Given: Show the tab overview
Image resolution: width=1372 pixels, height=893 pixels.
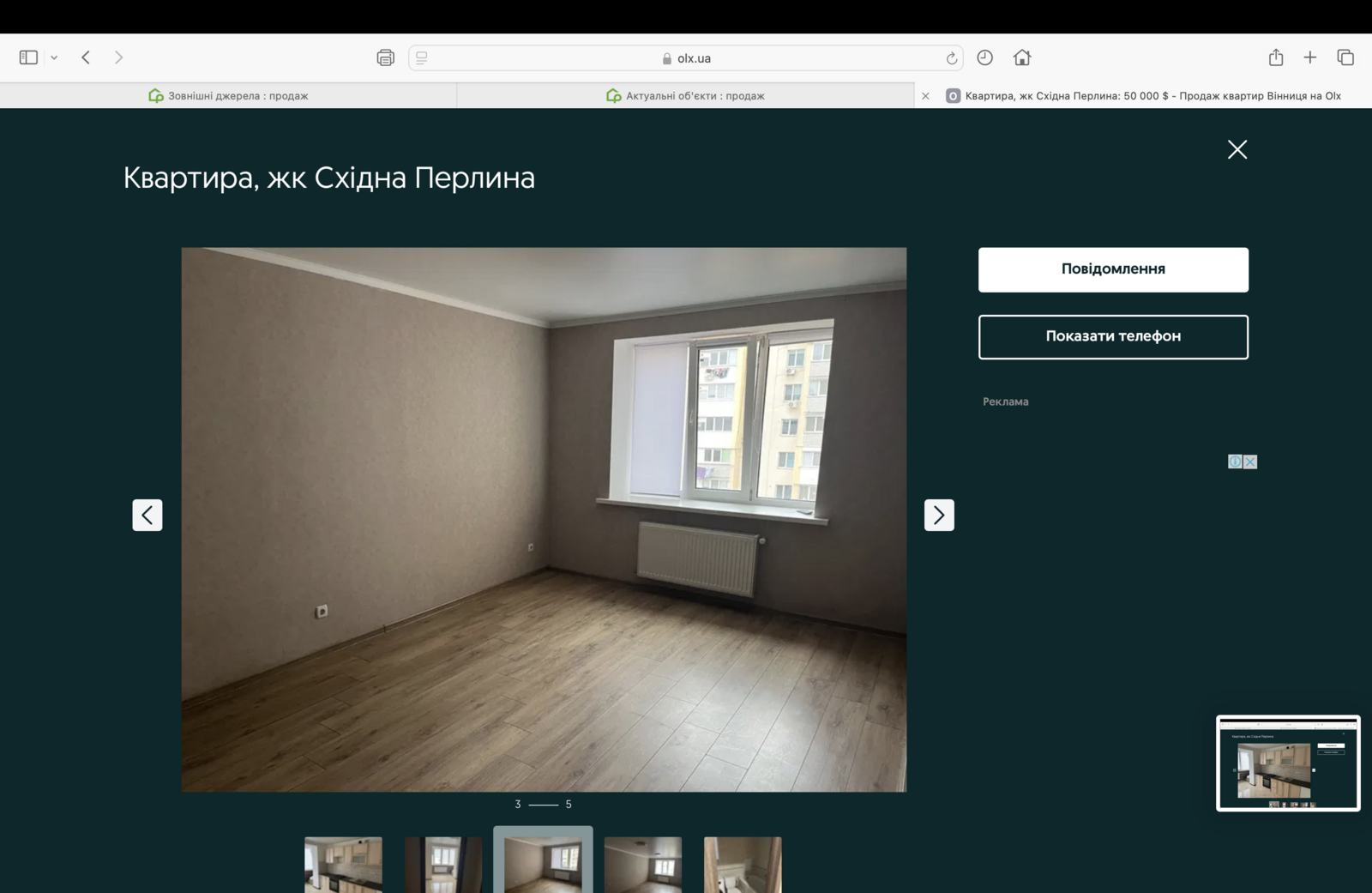Looking at the screenshot, I should click(x=1345, y=57).
